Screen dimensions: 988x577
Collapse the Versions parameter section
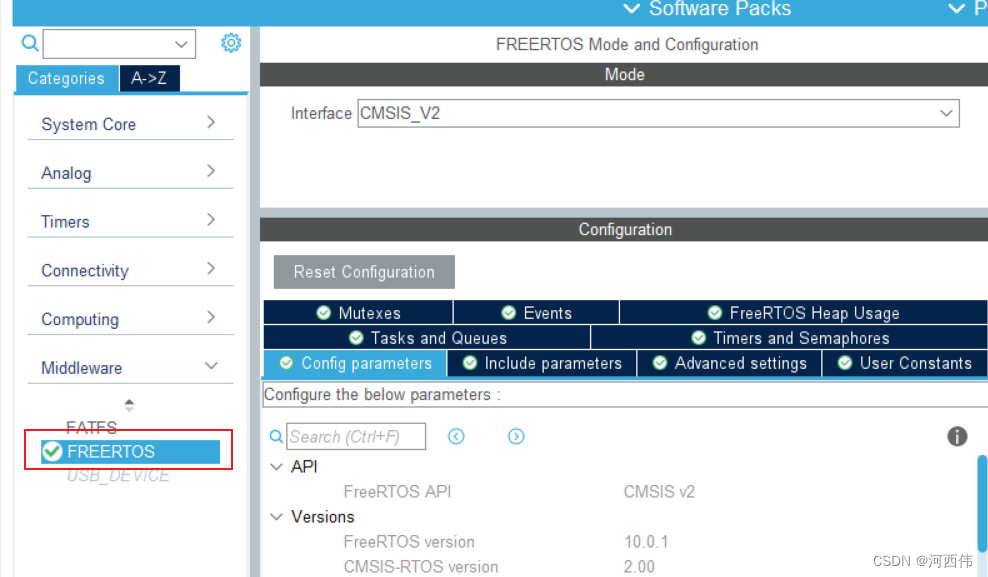pos(277,516)
